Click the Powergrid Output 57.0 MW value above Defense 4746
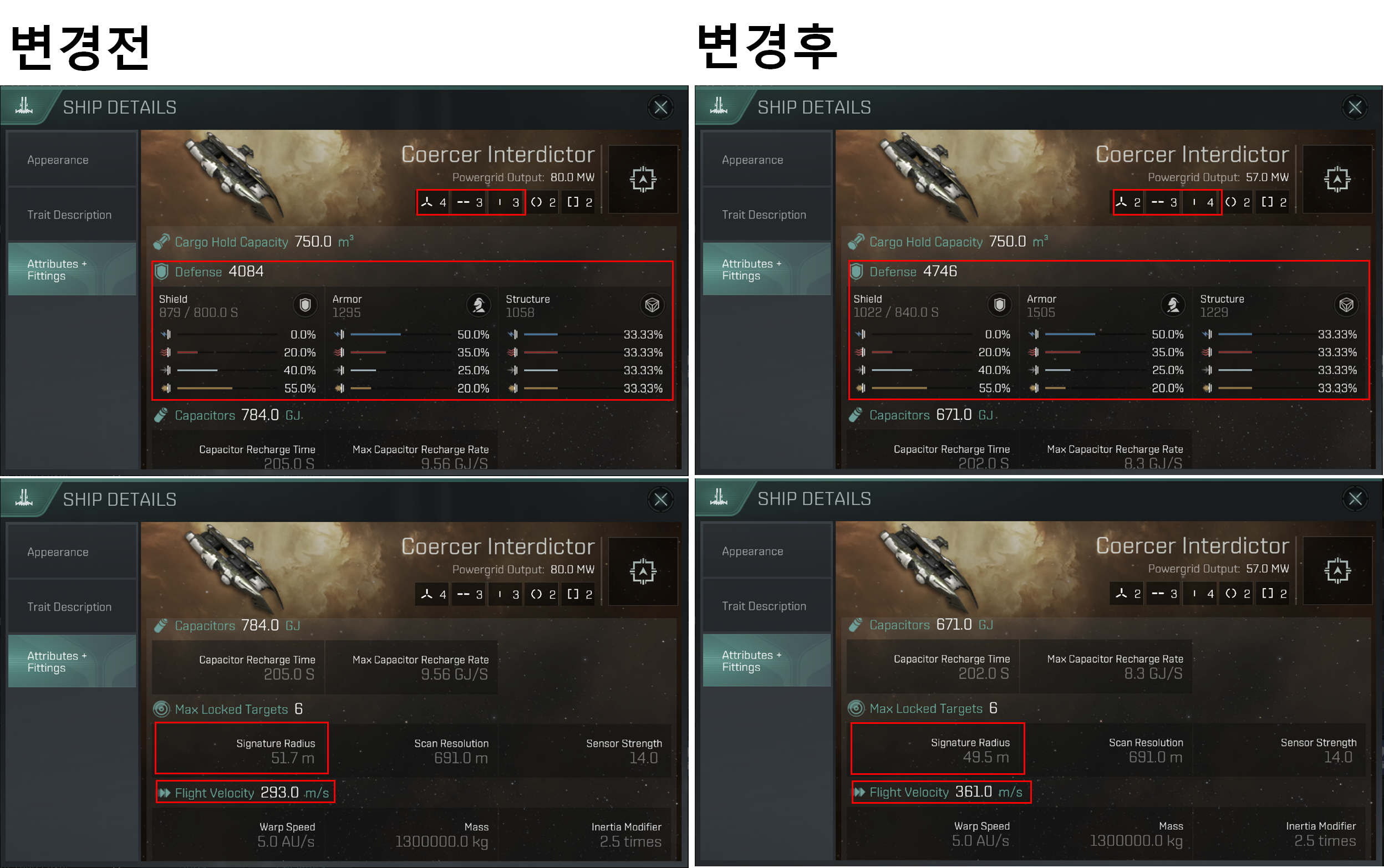This screenshot has width=1384, height=868. tap(1267, 177)
